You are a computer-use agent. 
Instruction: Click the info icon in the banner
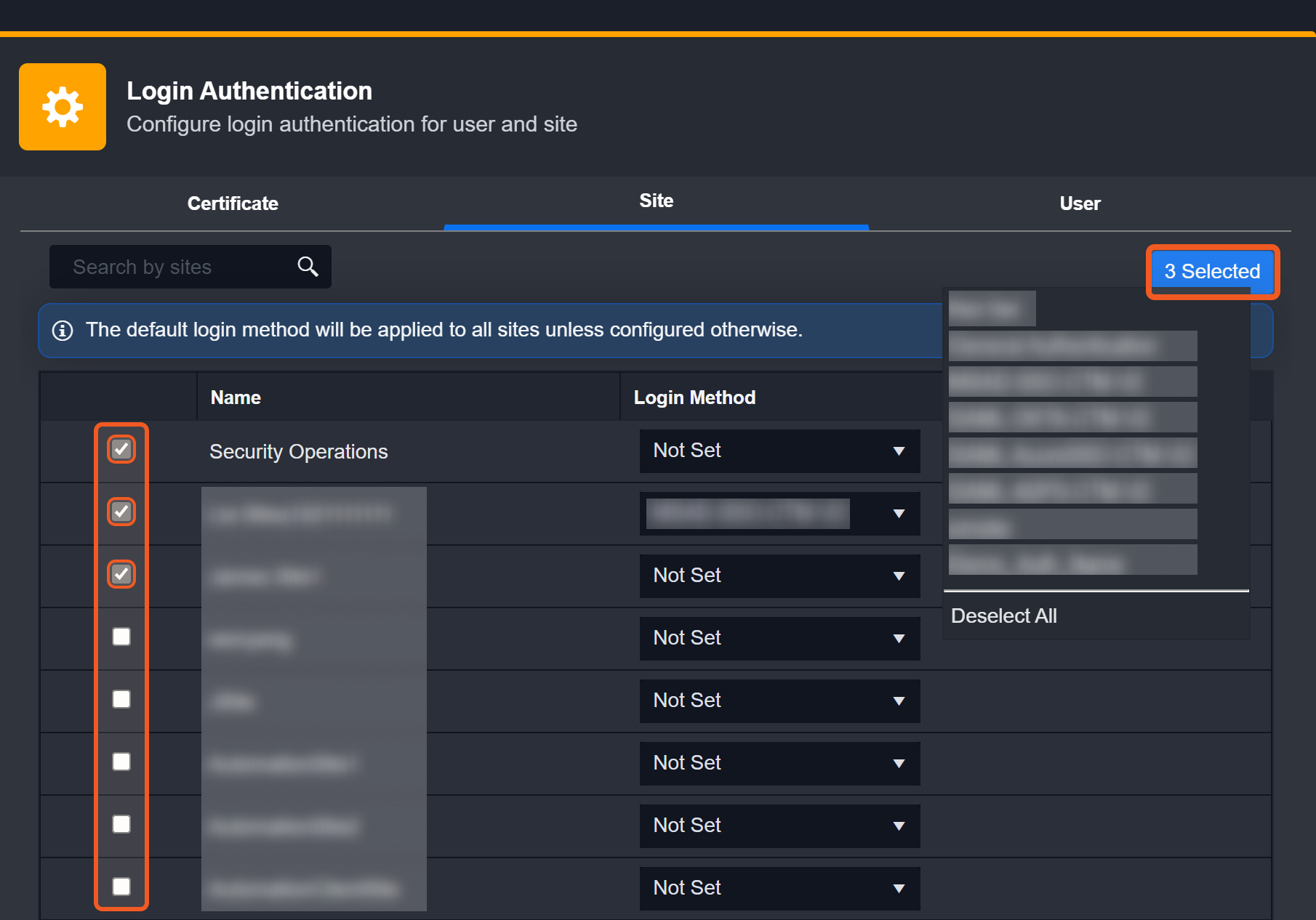pyautogui.click(x=63, y=331)
